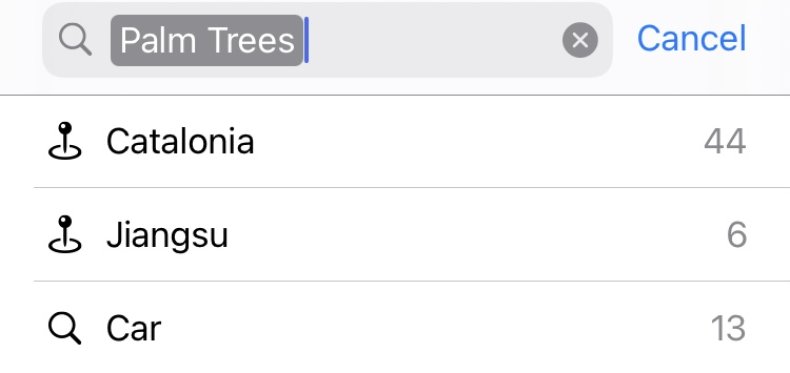
Task: Click the magnifying glass in the search bar
Action: 75,40
